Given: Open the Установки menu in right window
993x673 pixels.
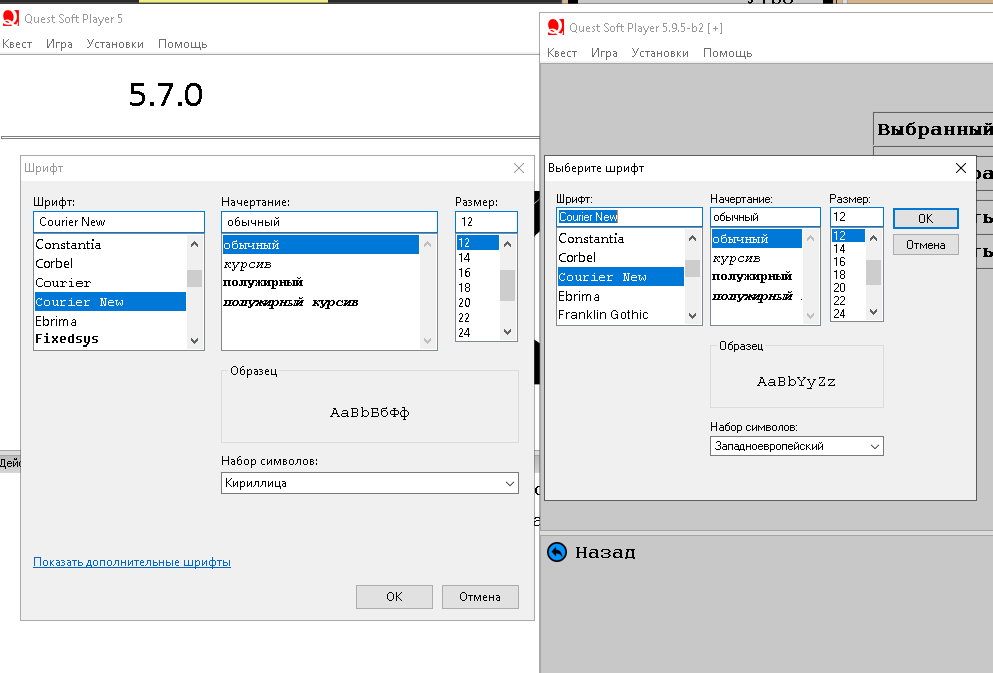Looking at the screenshot, I should pyautogui.click(x=660, y=53).
